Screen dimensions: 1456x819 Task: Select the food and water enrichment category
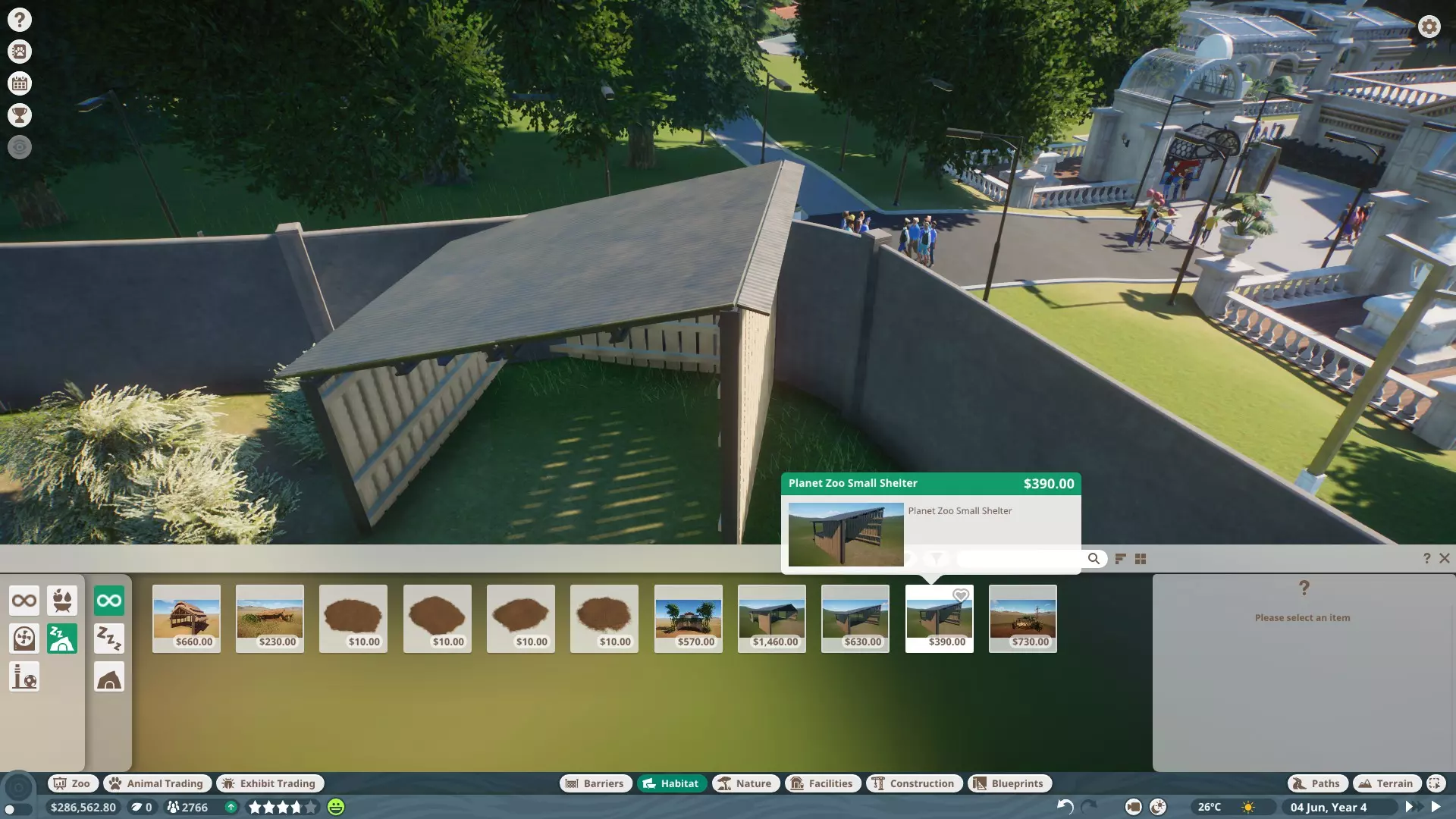tap(62, 601)
